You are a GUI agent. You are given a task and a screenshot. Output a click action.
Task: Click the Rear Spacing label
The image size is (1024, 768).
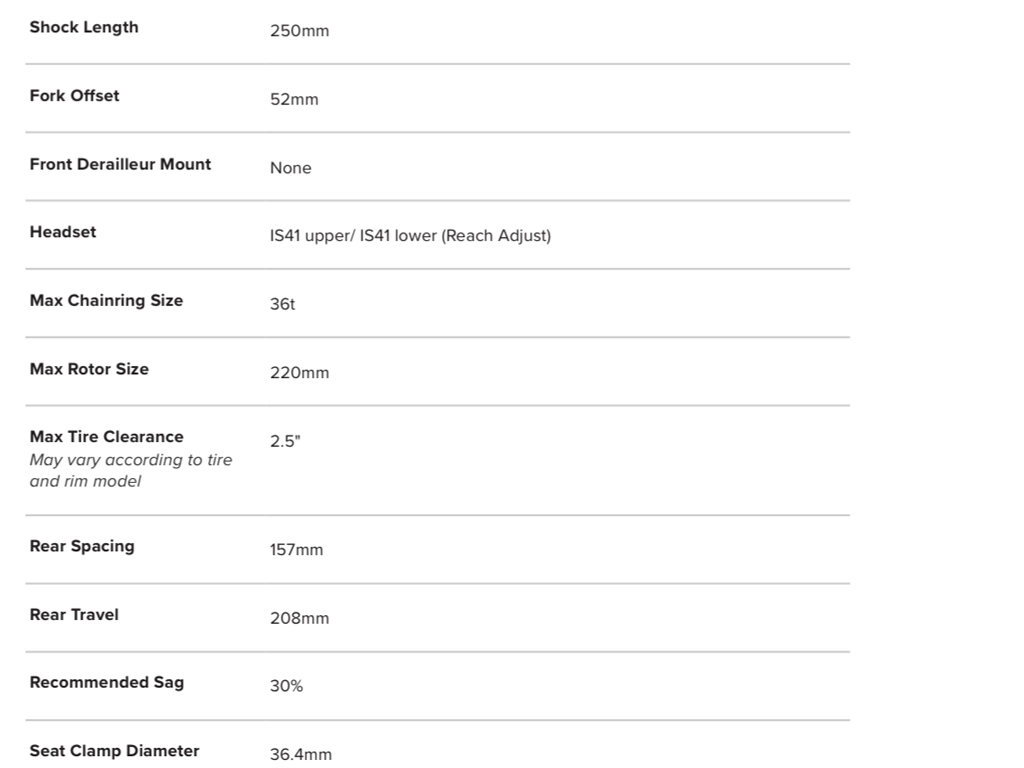(x=81, y=546)
